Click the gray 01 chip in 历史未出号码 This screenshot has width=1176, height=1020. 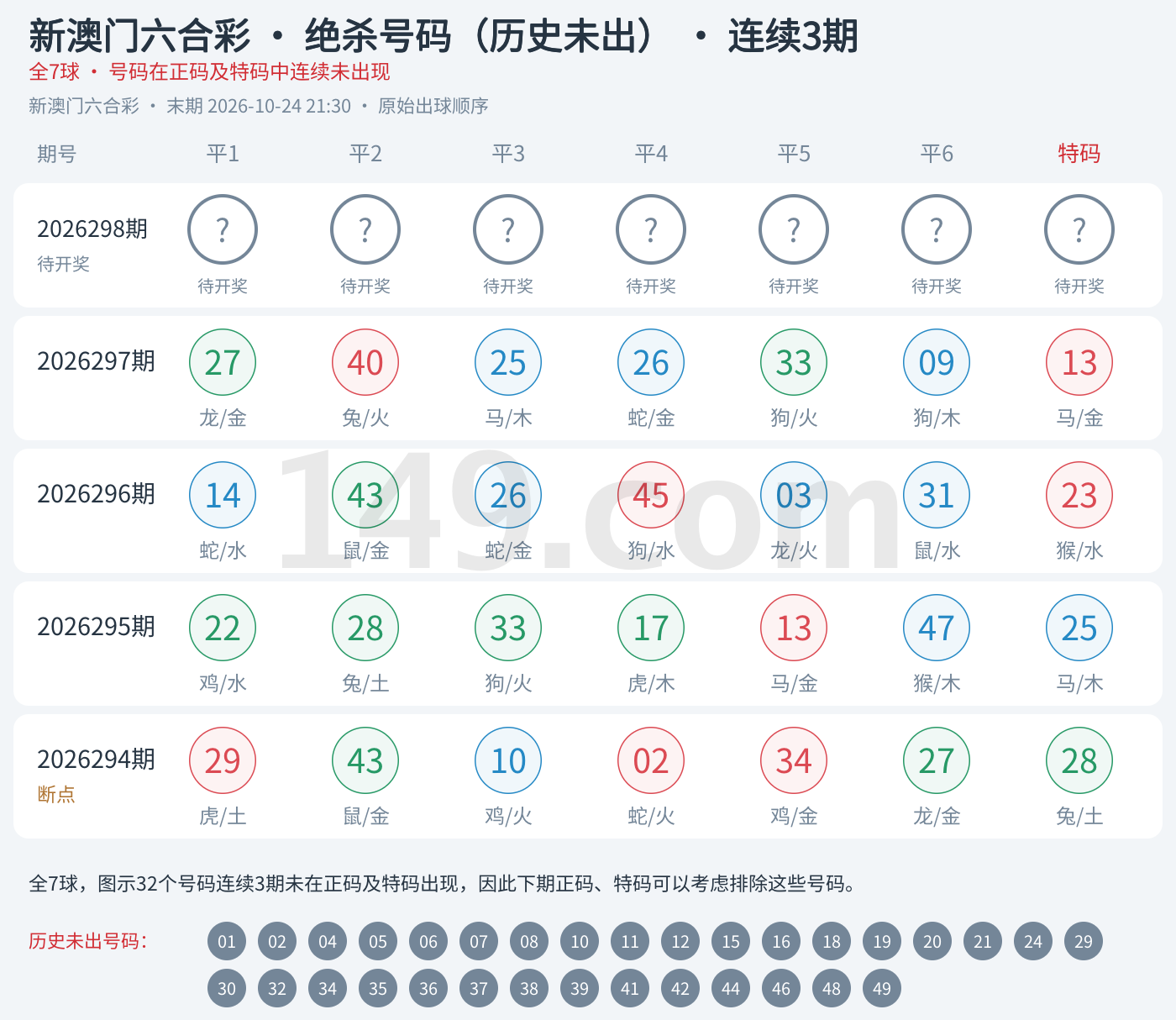point(227,942)
